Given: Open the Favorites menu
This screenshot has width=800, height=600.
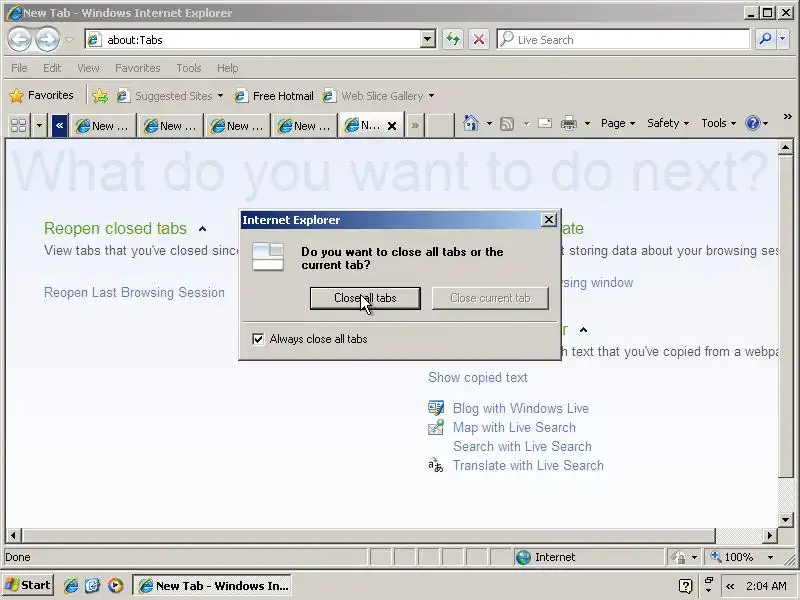Looking at the screenshot, I should pyautogui.click(x=138, y=68).
